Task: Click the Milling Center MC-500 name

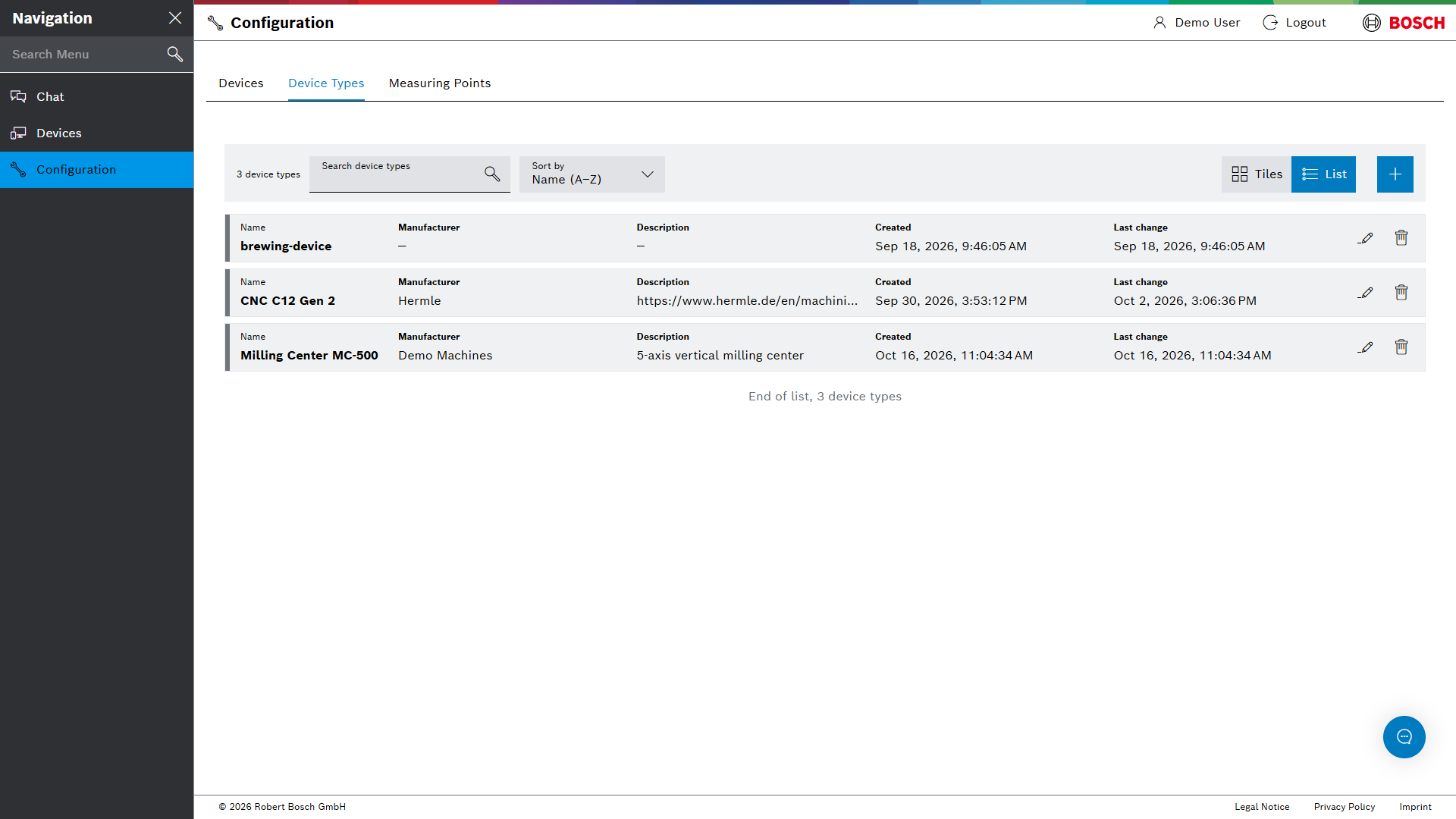Action: 309,356
